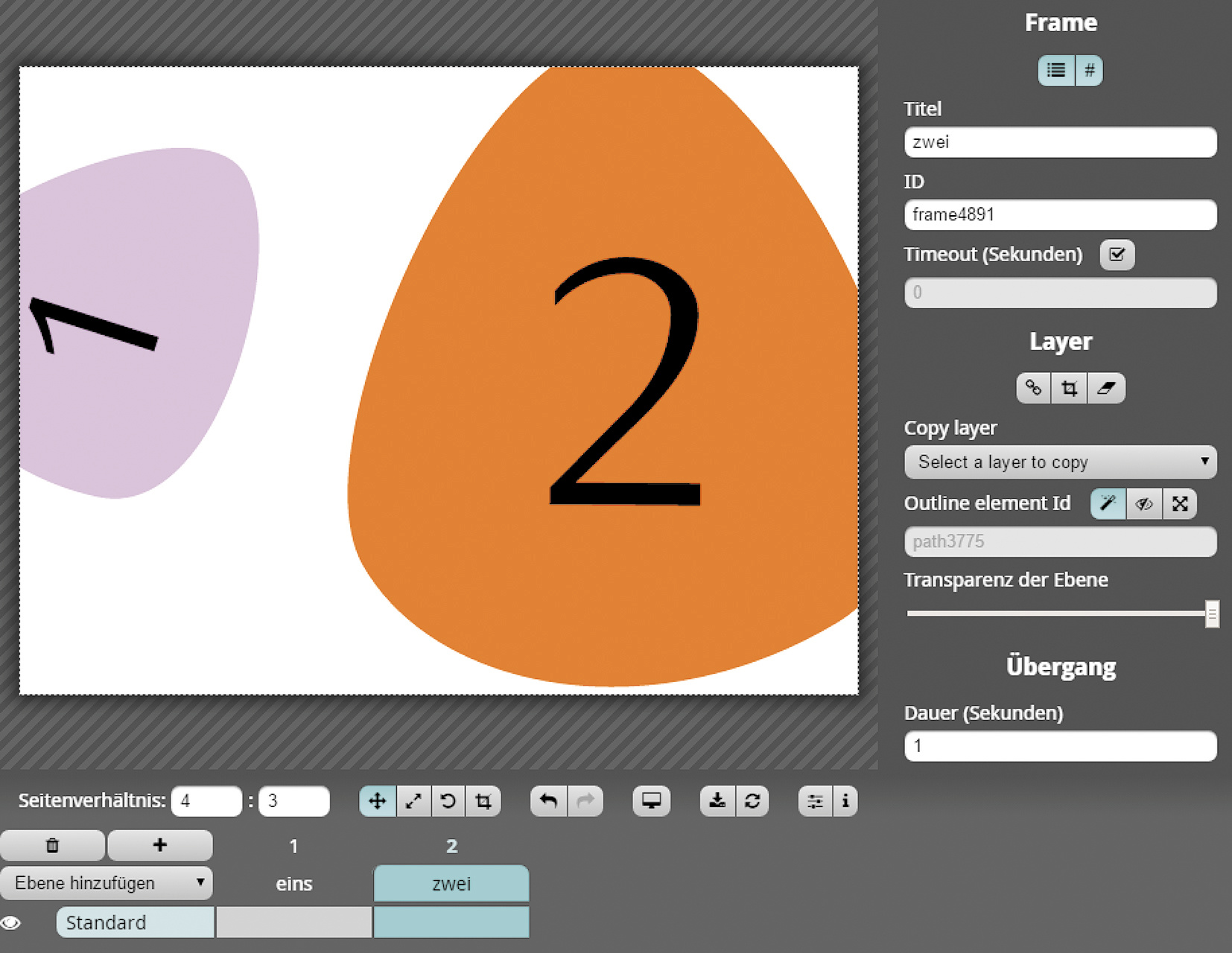Select frame 'zwei' in the timeline
1232x953 pixels.
coord(451,884)
